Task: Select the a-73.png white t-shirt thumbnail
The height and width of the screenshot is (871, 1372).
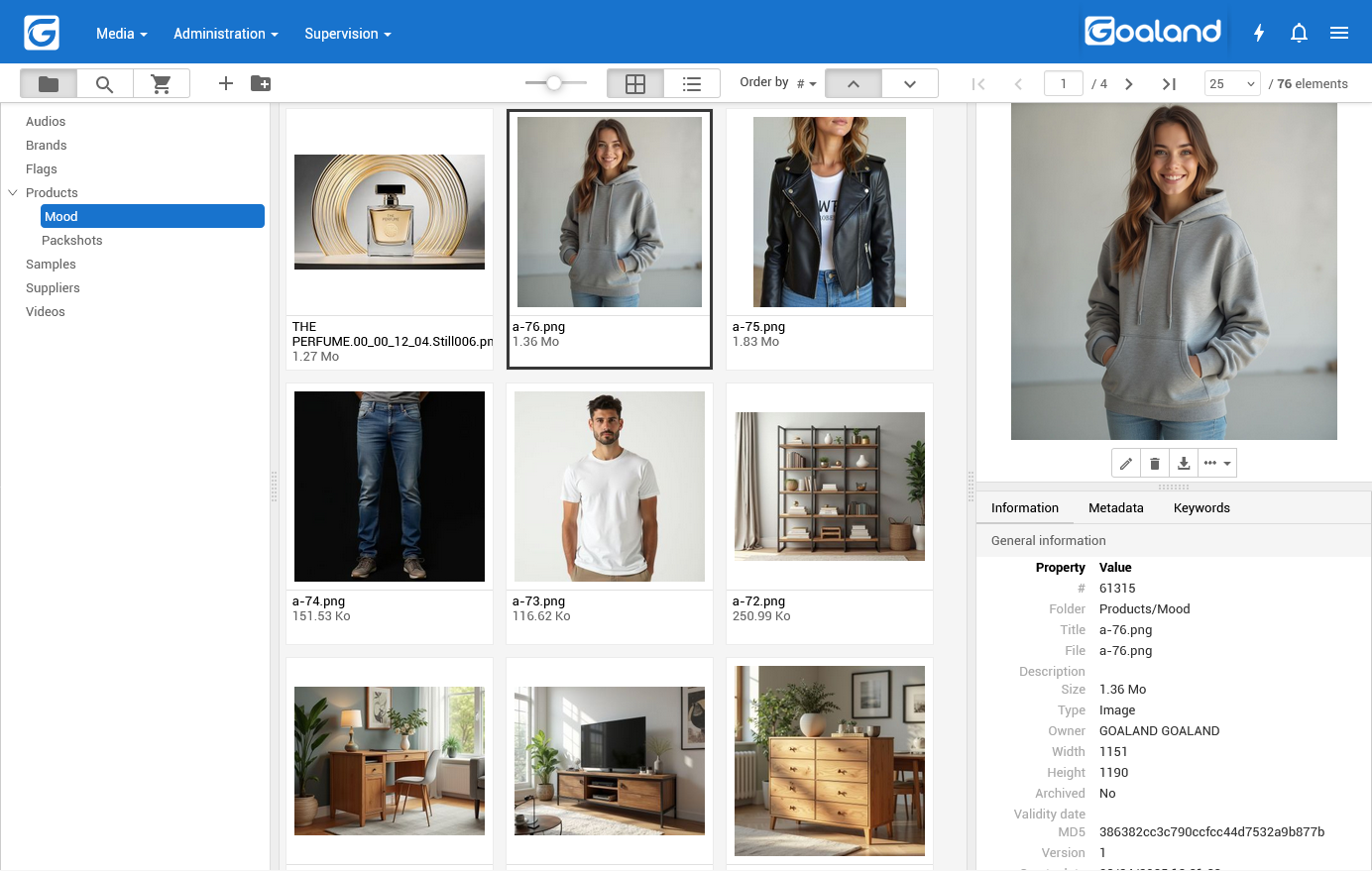Action: pyautogui.click(x=610, y=487)
